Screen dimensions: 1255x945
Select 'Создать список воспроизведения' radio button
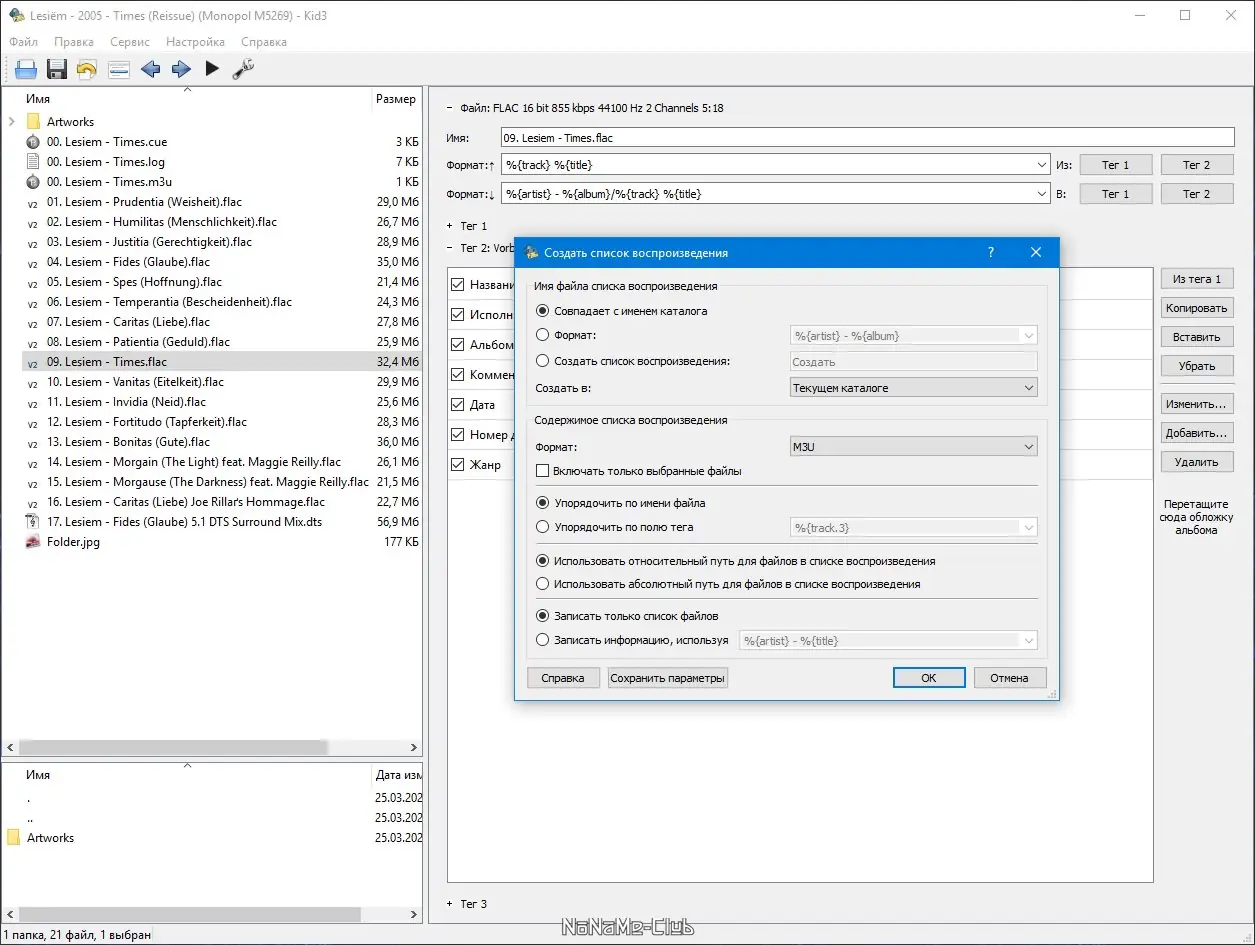point(543,361)
